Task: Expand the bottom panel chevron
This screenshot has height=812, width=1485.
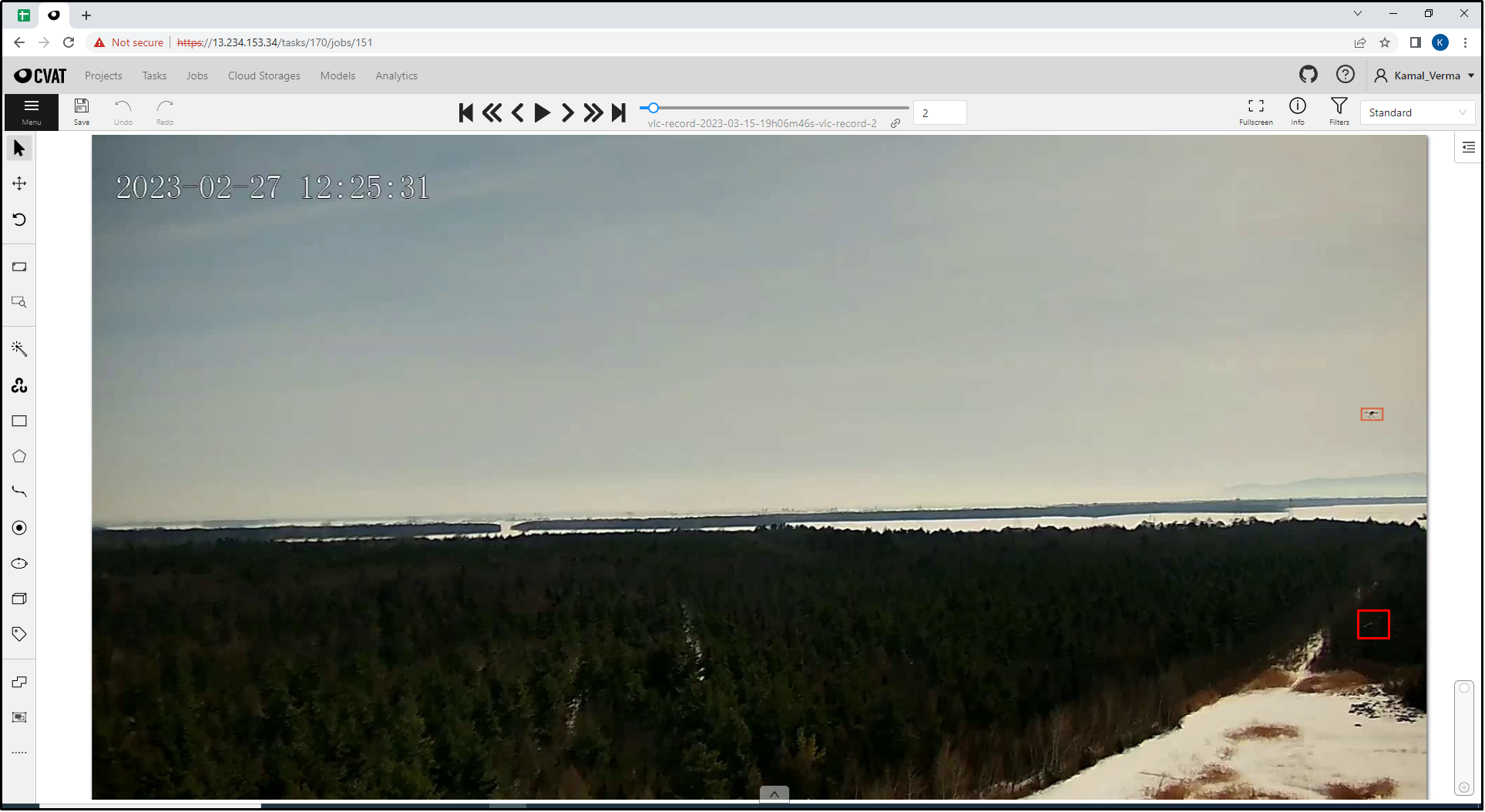Action: coord(774,794)
